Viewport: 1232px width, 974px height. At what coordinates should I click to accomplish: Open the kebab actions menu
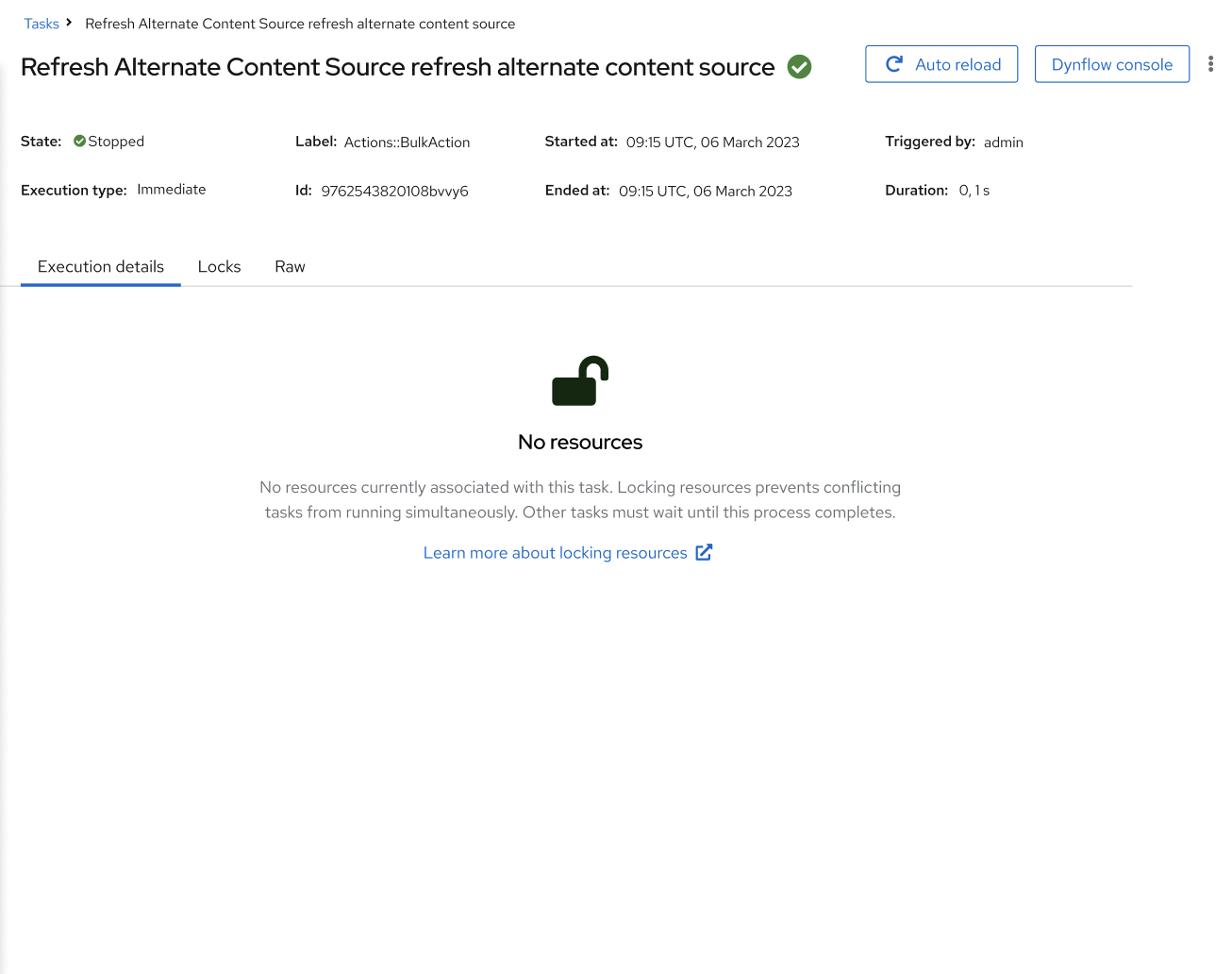pos(1210,64)
